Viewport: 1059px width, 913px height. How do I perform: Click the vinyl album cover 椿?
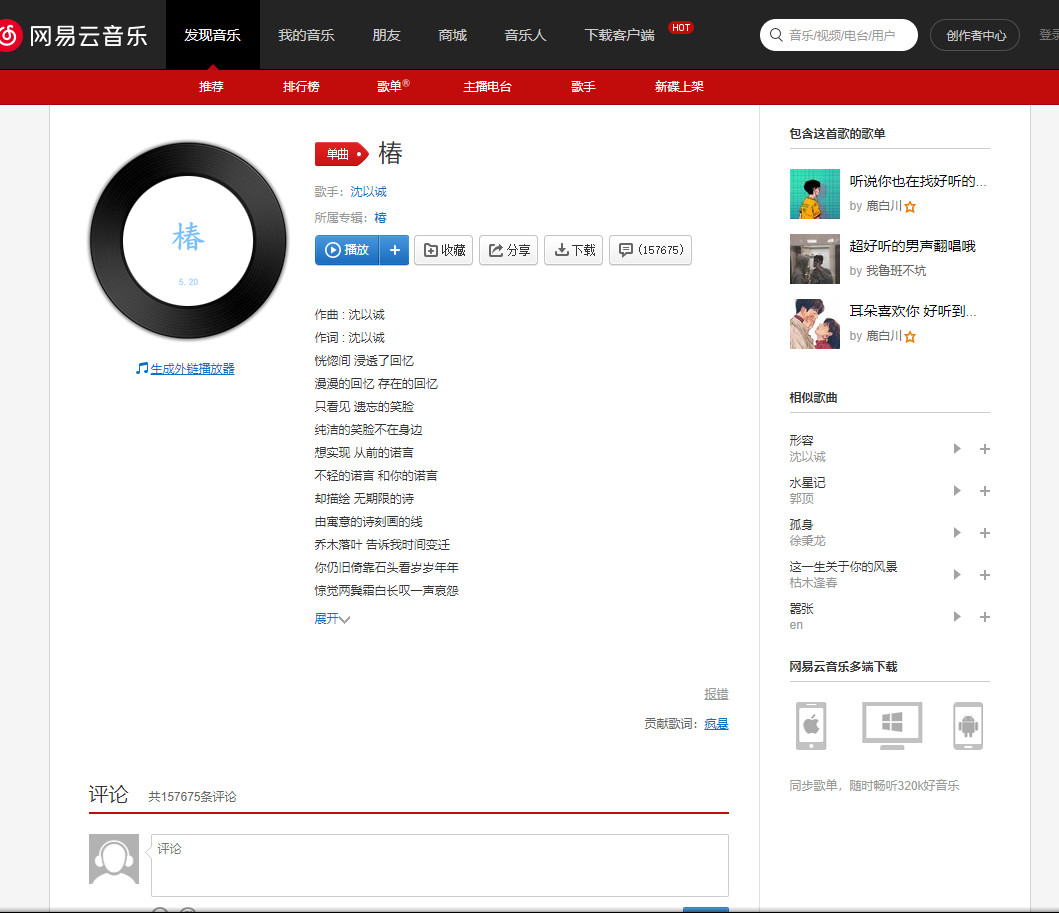[x=188, y=240]
